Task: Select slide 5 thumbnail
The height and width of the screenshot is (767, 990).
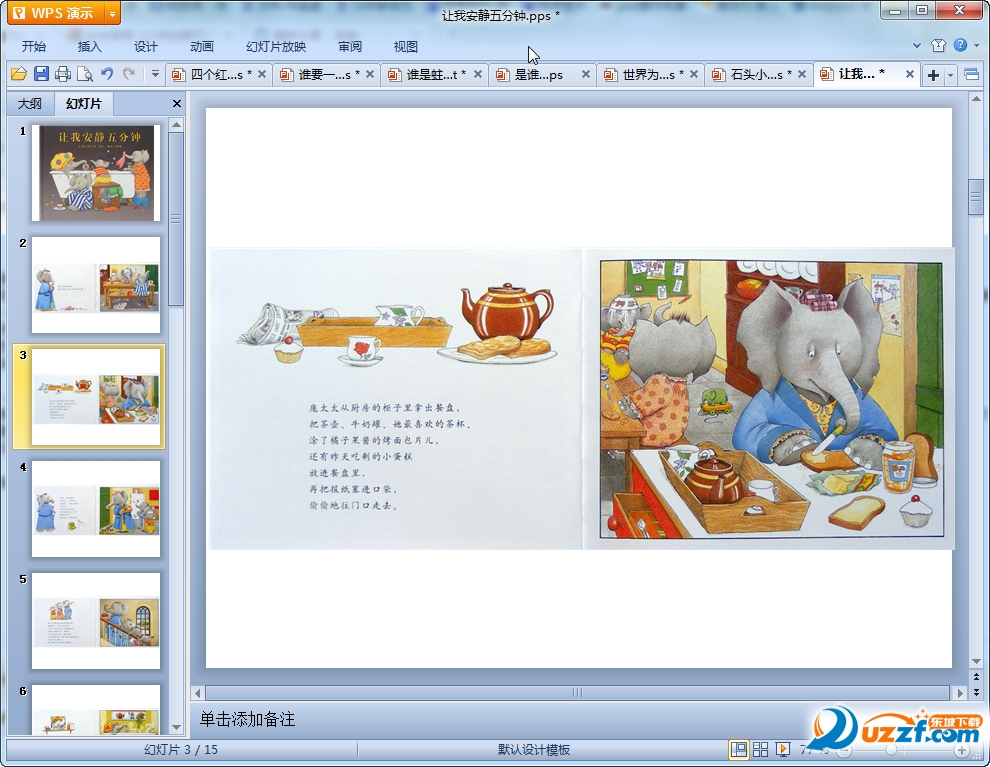Action: click(x=96, y=621)
